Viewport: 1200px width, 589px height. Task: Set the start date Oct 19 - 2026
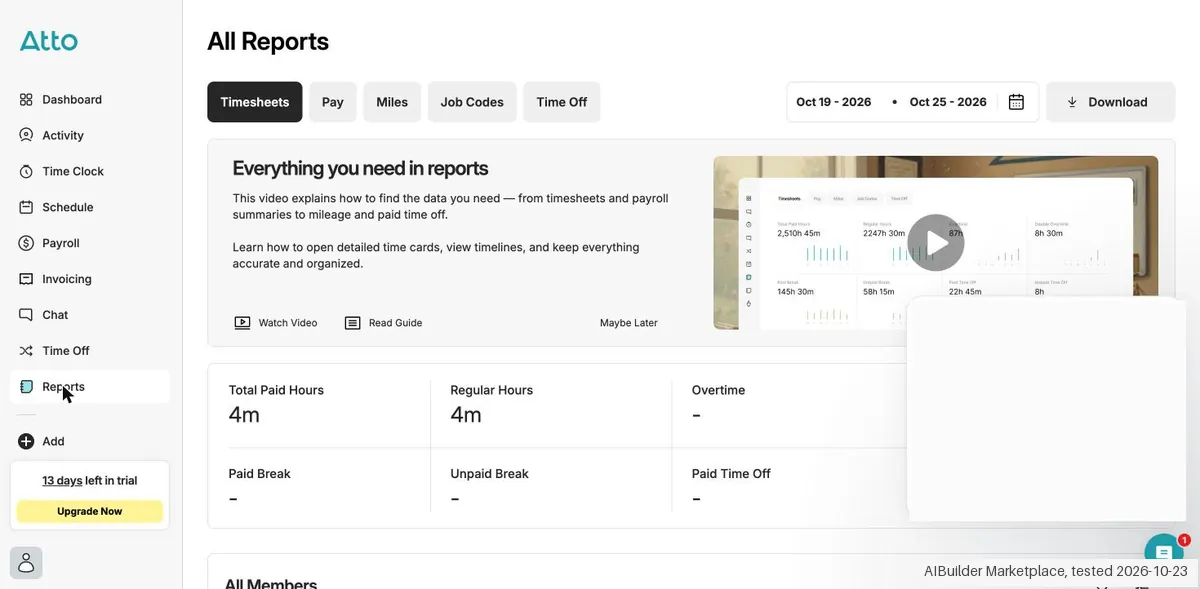click(x=834, y=102)
